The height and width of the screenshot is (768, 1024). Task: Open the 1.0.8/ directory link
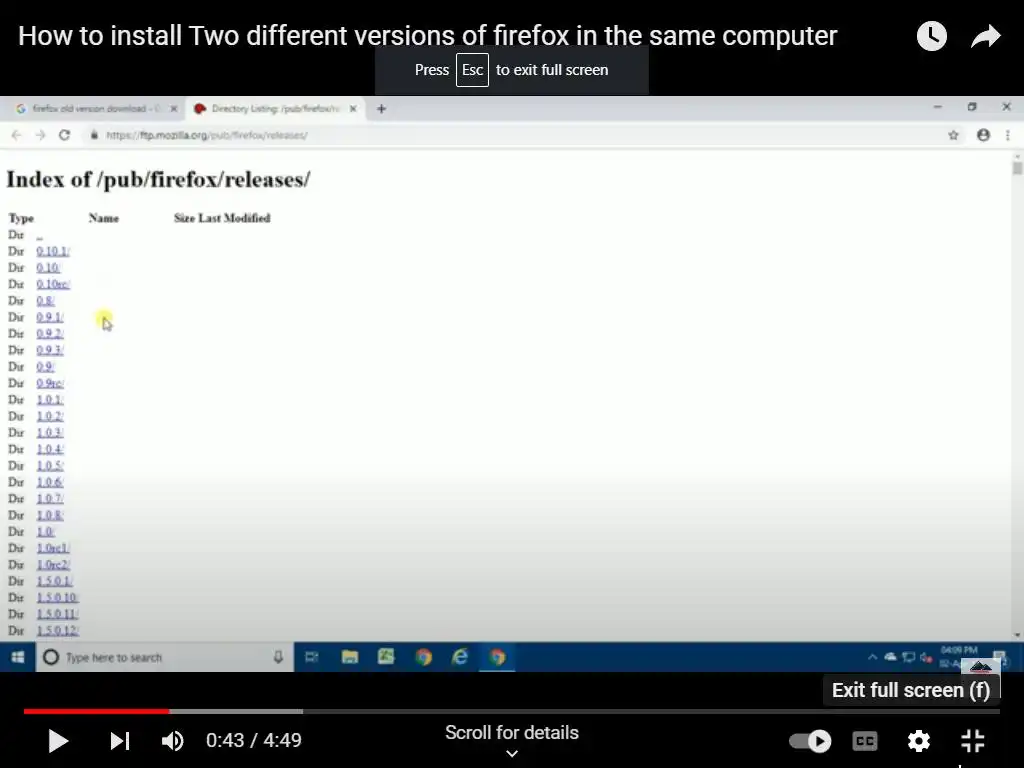pos(50,515)
